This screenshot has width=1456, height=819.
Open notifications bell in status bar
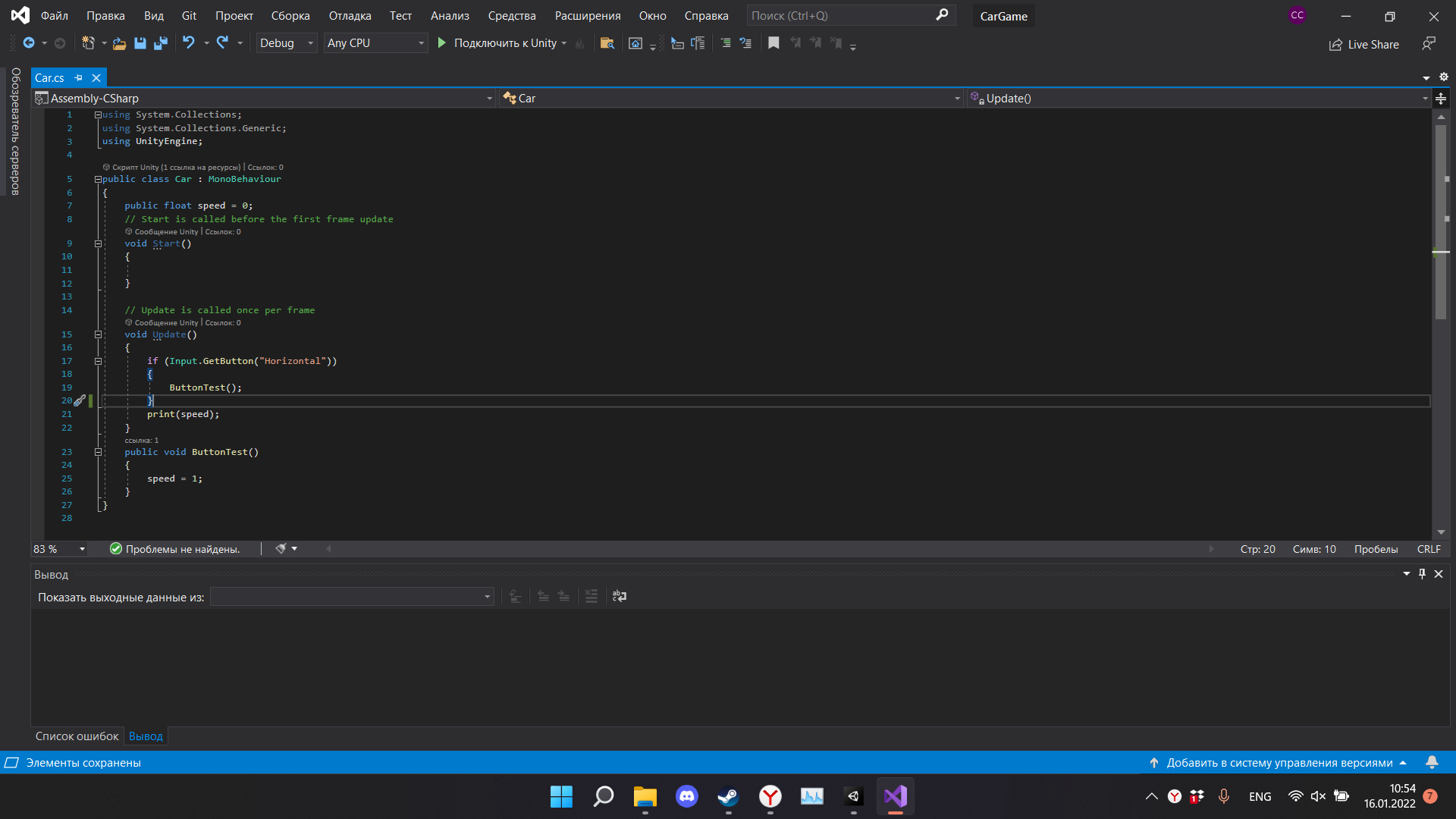[x=1432, y=762]
